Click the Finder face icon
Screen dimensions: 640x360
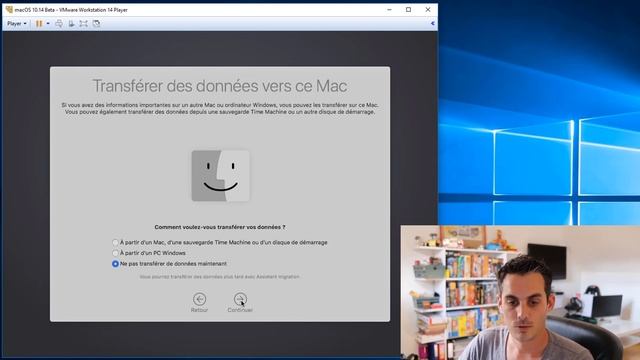(220, 176)
